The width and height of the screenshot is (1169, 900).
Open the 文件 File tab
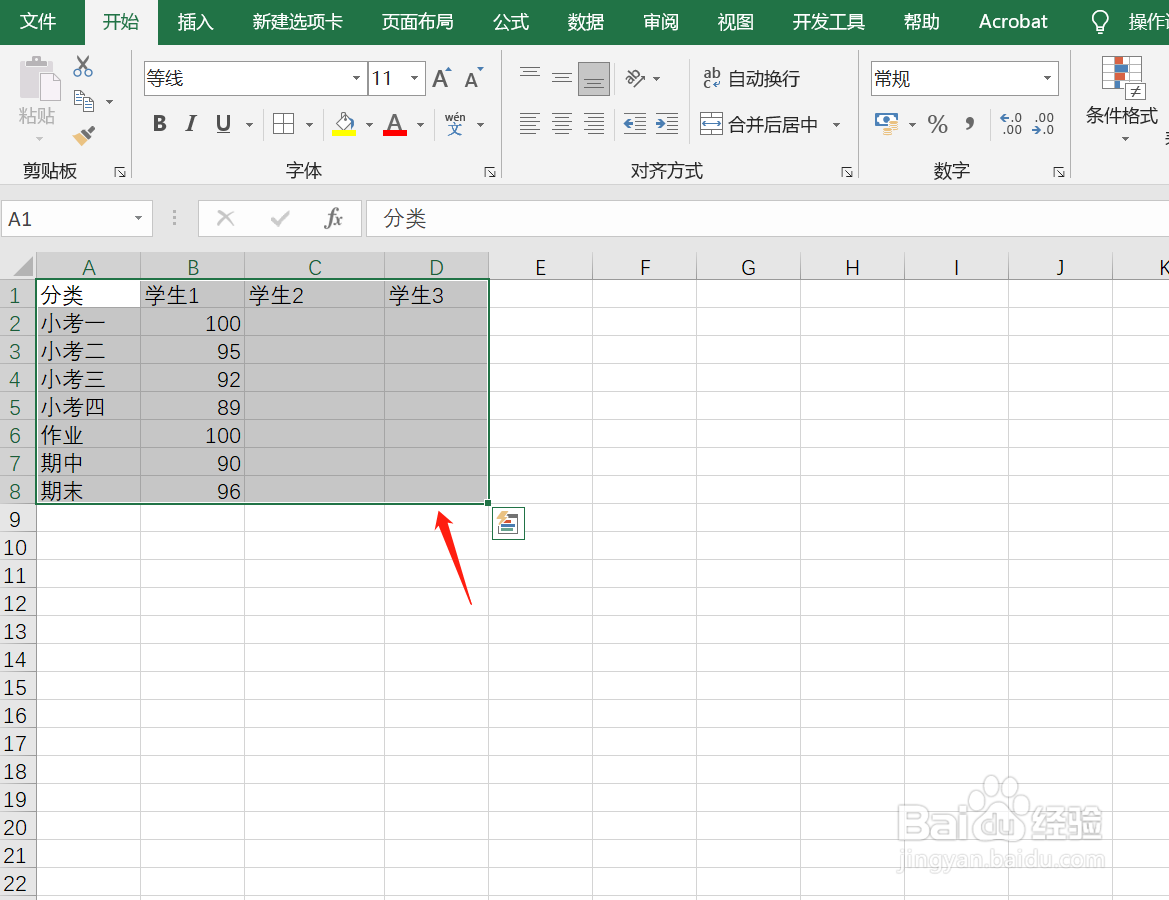point(37,22)
